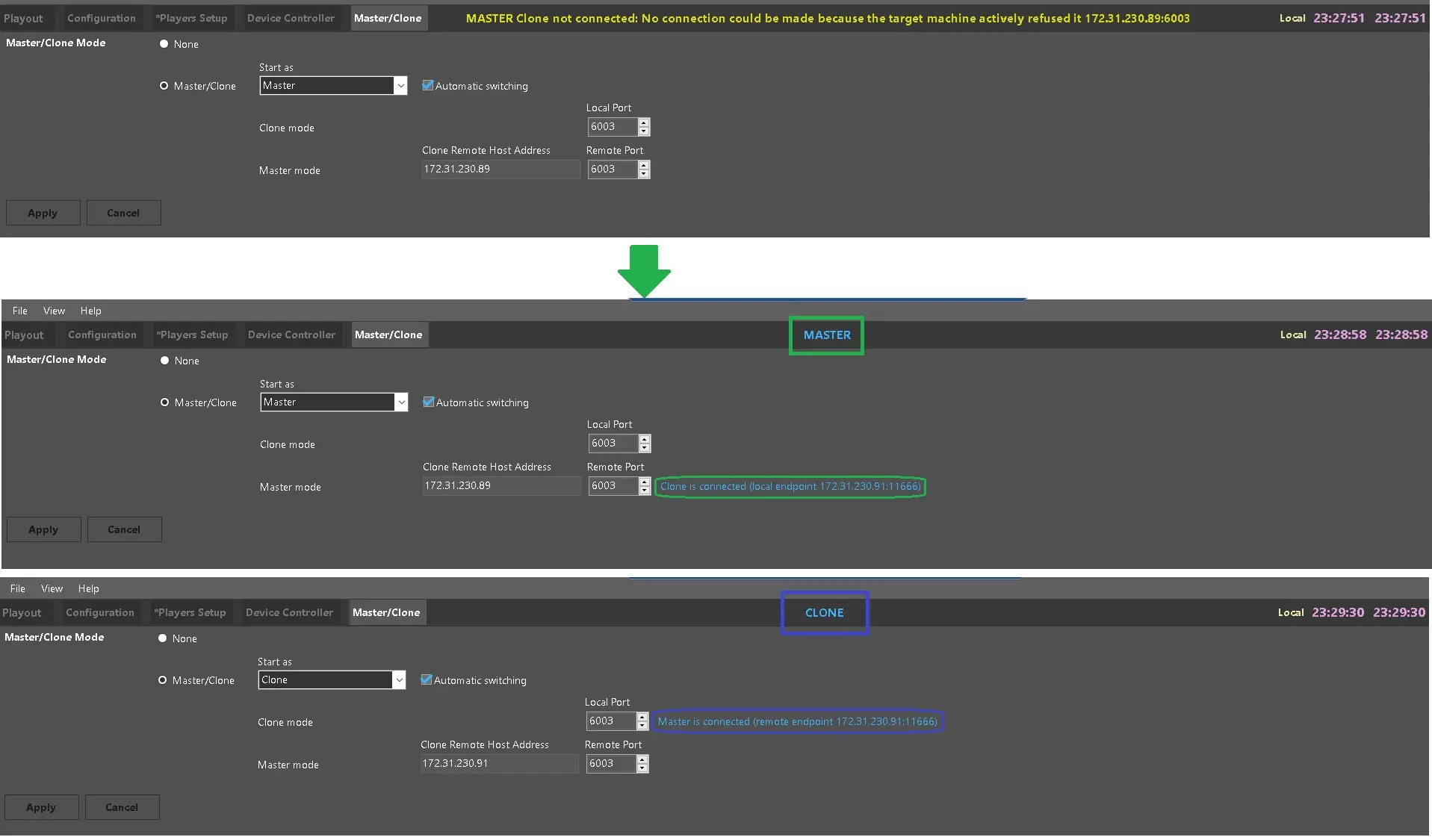Open the Configuration tab in the CLONE window
The height and width of the screenshot is (840, 1432).
100,613
